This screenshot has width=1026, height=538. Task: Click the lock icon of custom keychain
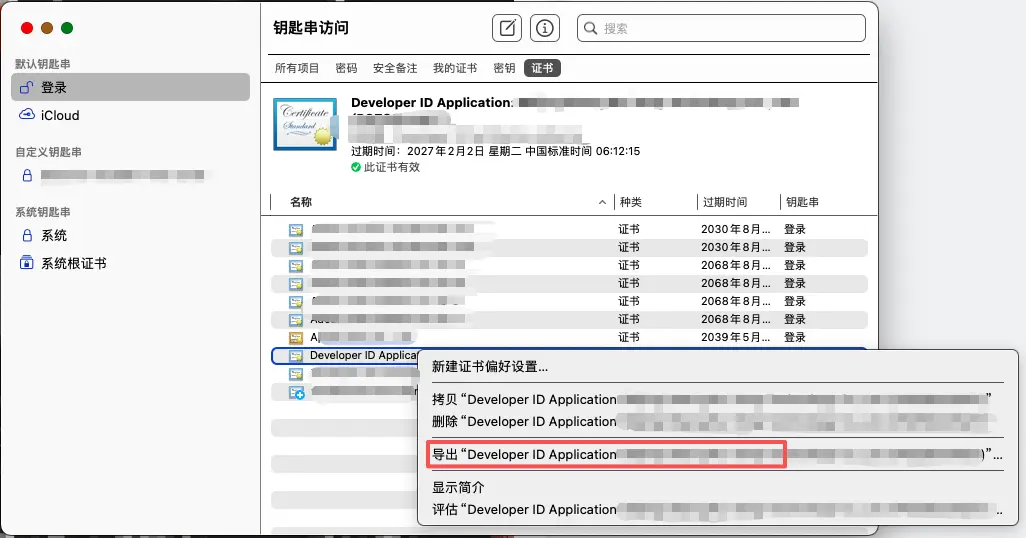coord(27,175)
